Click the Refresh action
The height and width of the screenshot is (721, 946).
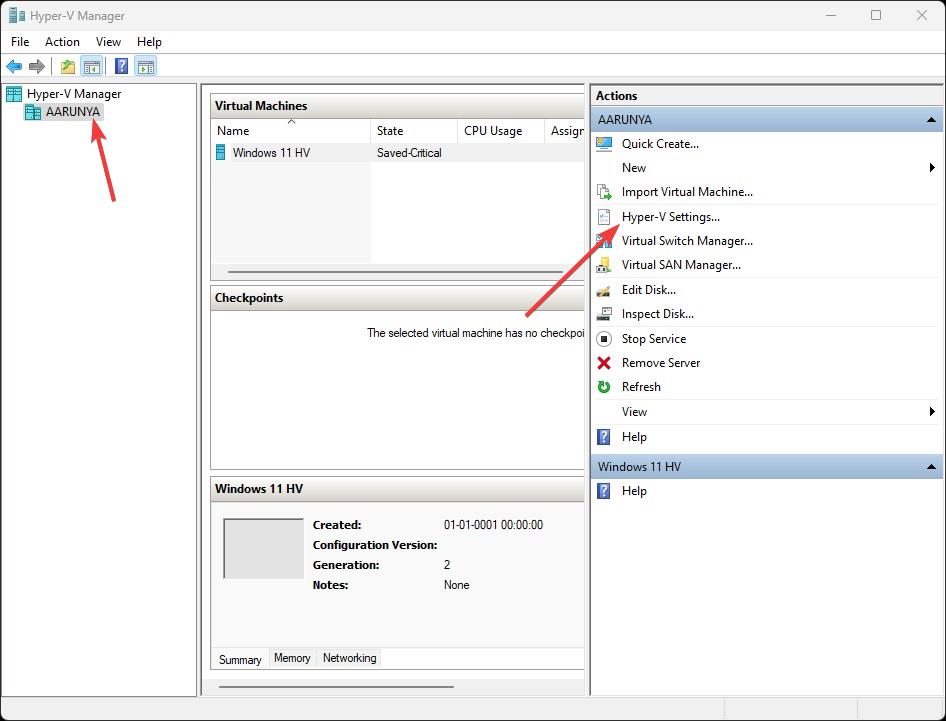click(x=641, y=387)
